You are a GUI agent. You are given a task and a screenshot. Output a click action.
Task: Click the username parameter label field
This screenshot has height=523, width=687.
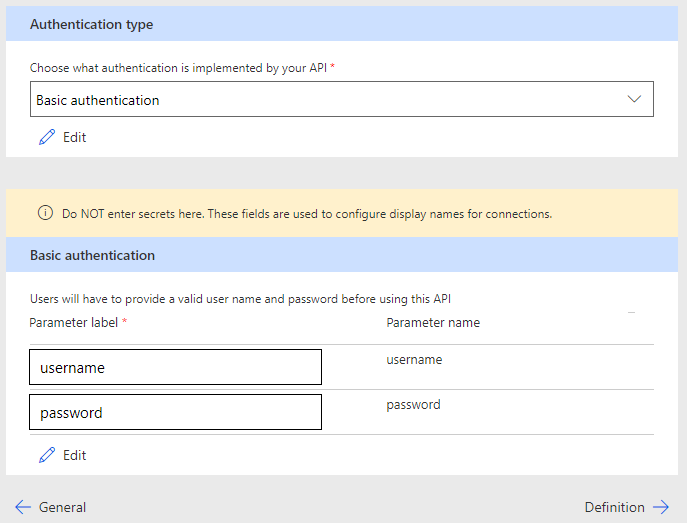(175, 367)
